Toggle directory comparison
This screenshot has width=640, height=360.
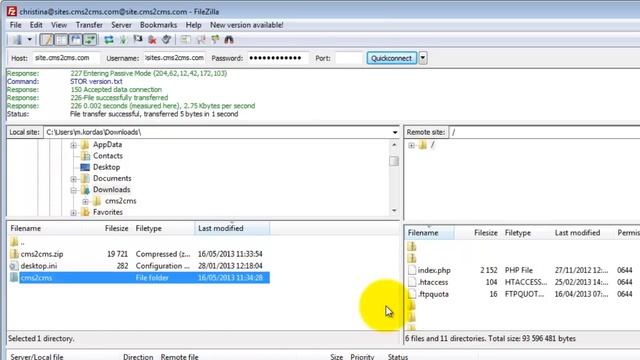pos(201,40)
